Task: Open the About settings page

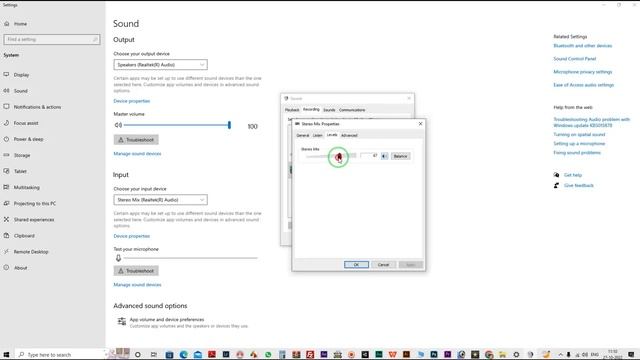Action: tap(20, 268)
